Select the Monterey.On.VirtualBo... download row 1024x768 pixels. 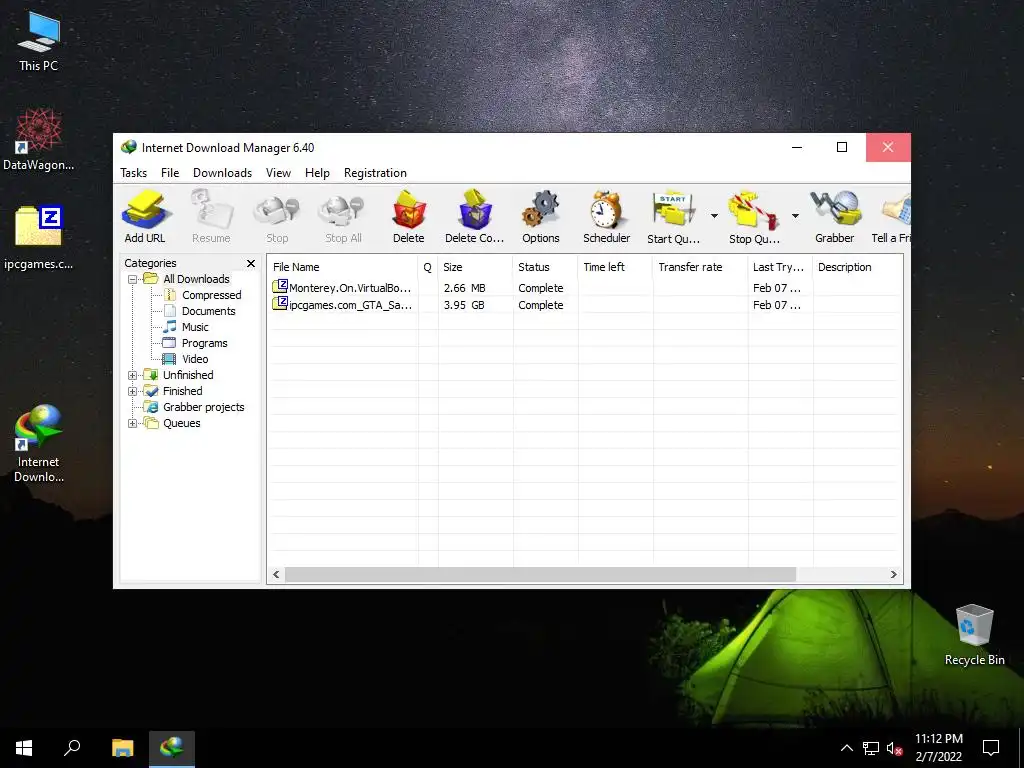(584, 288)
